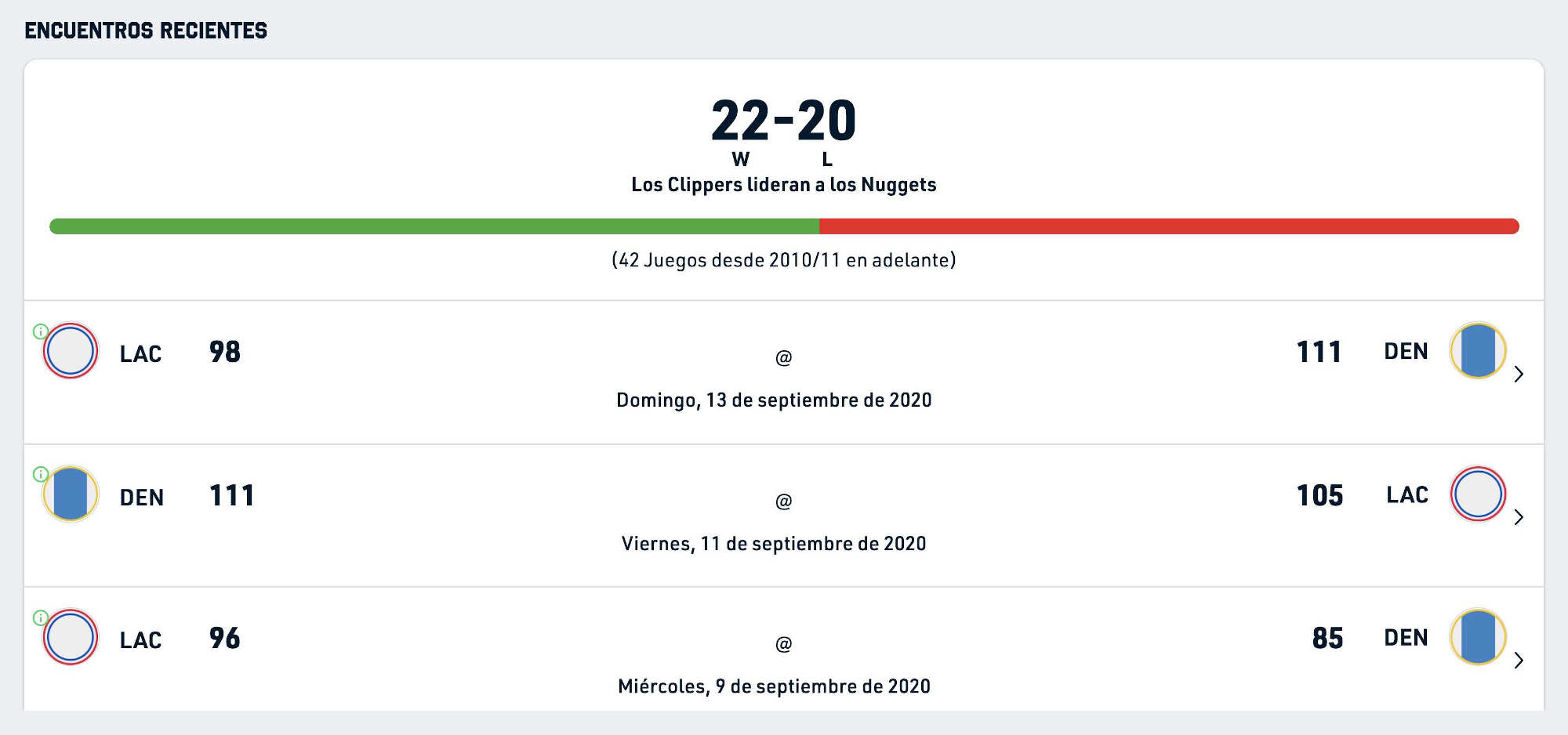Viewport: 1568px width, 735px height.
Task: Open info icon on September 13 game row
Action: [x=41, y=331]
